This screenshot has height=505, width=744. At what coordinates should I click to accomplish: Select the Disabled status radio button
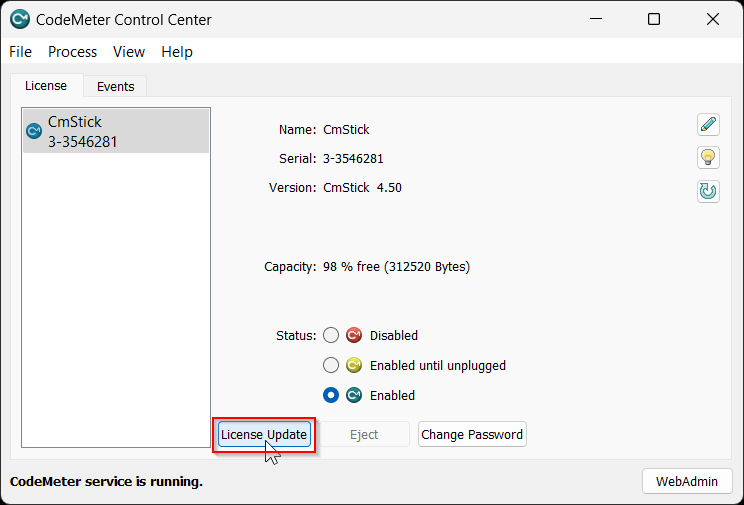(331, 336)
